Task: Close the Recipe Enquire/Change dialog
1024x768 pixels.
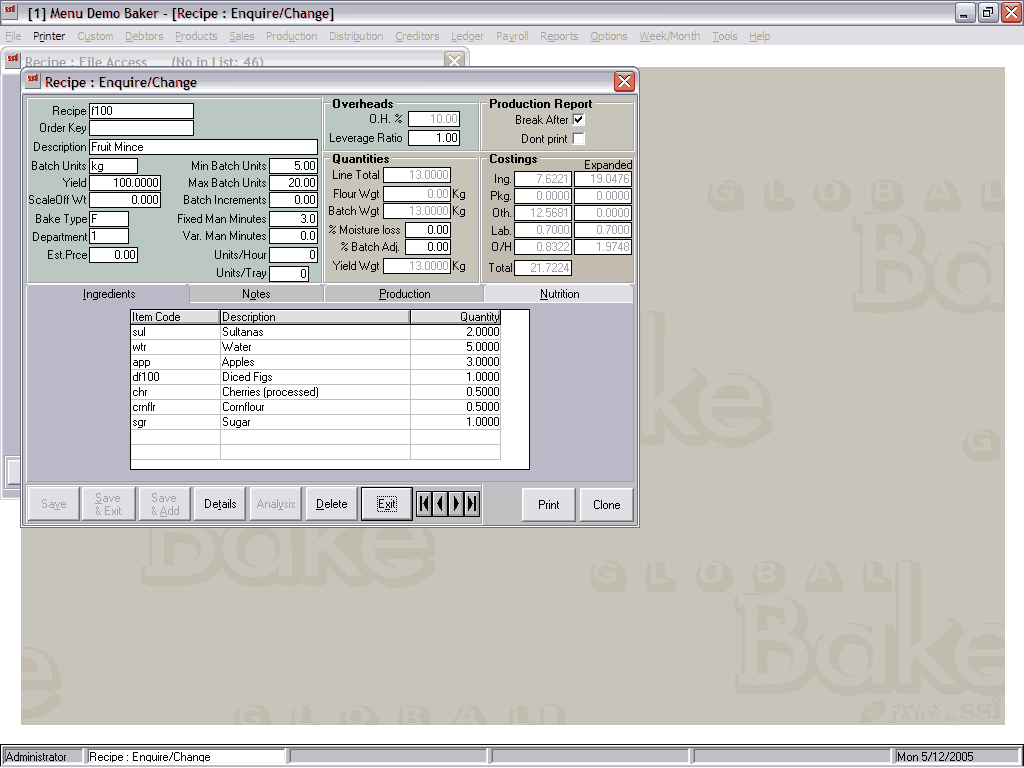Action: click(x=624, y=82)
